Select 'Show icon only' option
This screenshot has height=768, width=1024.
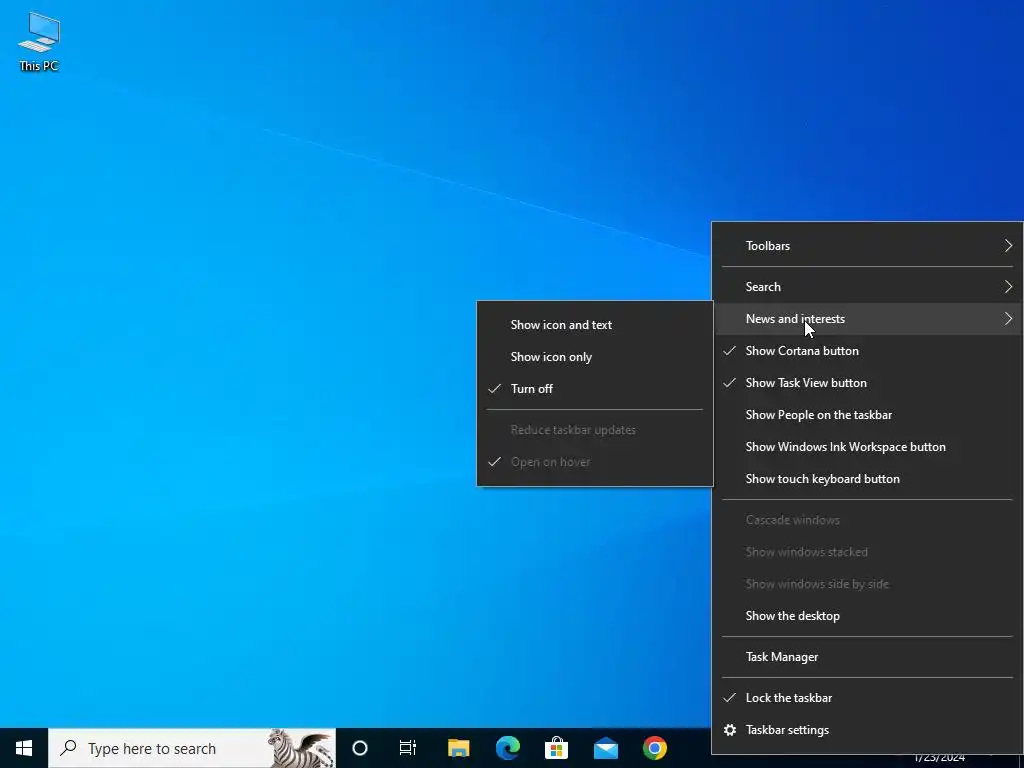pyautogui.click(x=595, y=357)
